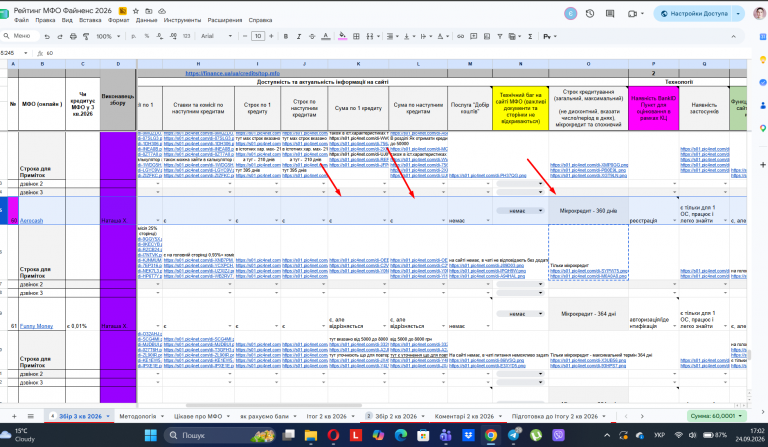
Task: Add a new sheet with plus
Action: pos(14,416)
